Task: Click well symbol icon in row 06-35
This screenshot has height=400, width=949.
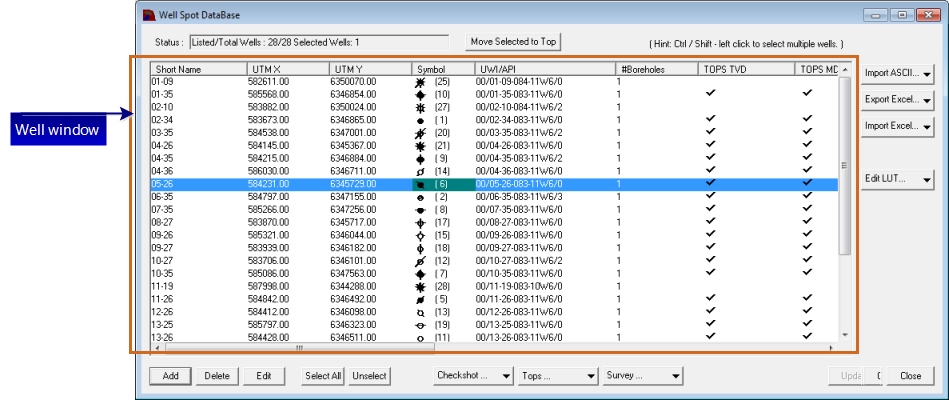Action: pos(419,197)
